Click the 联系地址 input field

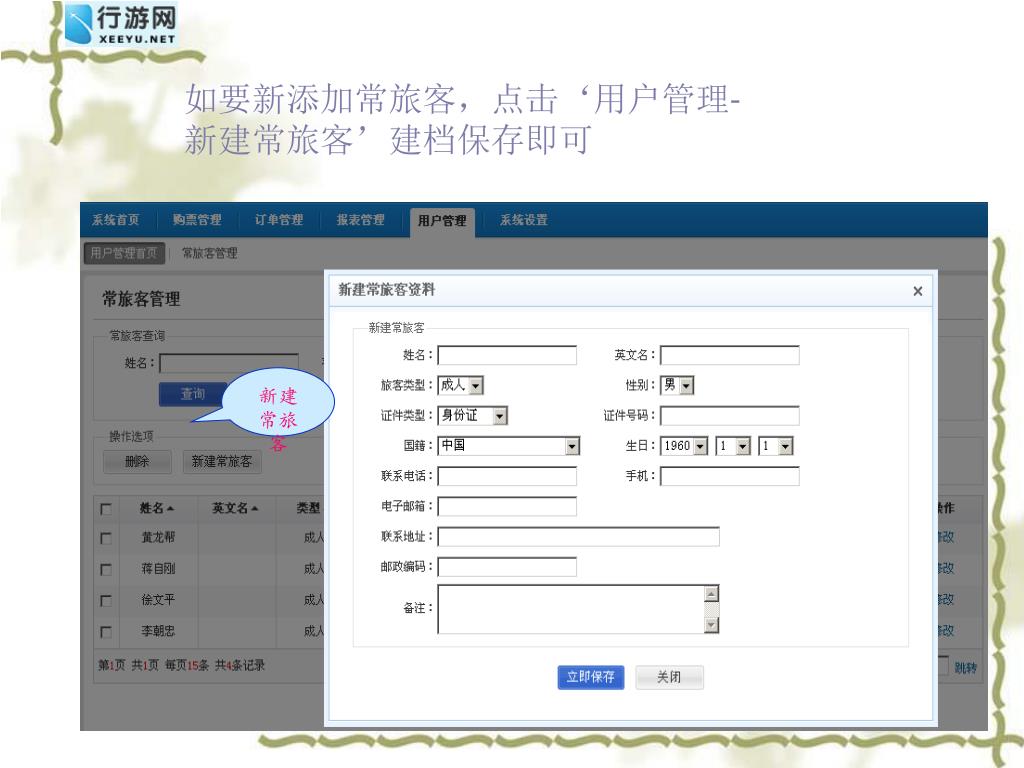point(579,537)
